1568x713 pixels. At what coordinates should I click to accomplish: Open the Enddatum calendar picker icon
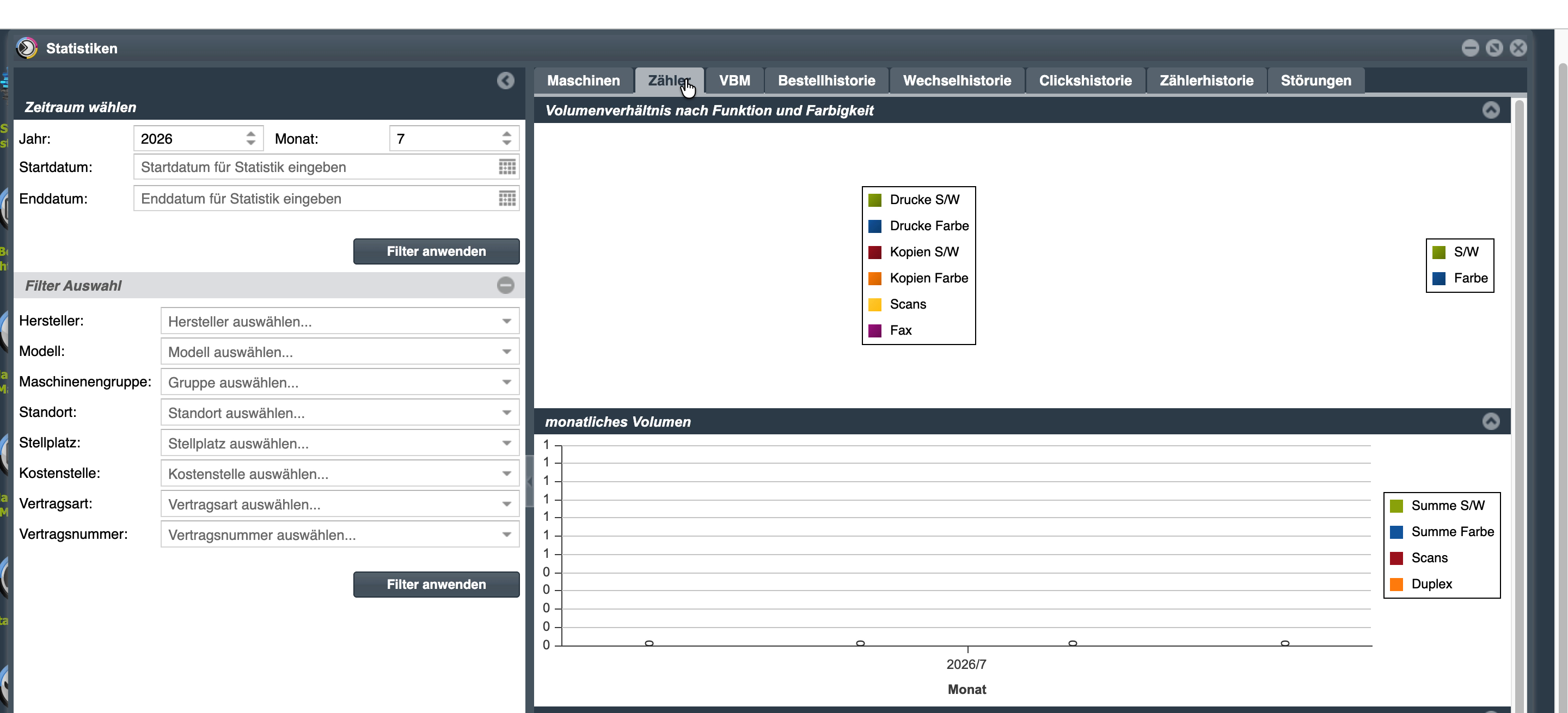[x=507, y=199]
